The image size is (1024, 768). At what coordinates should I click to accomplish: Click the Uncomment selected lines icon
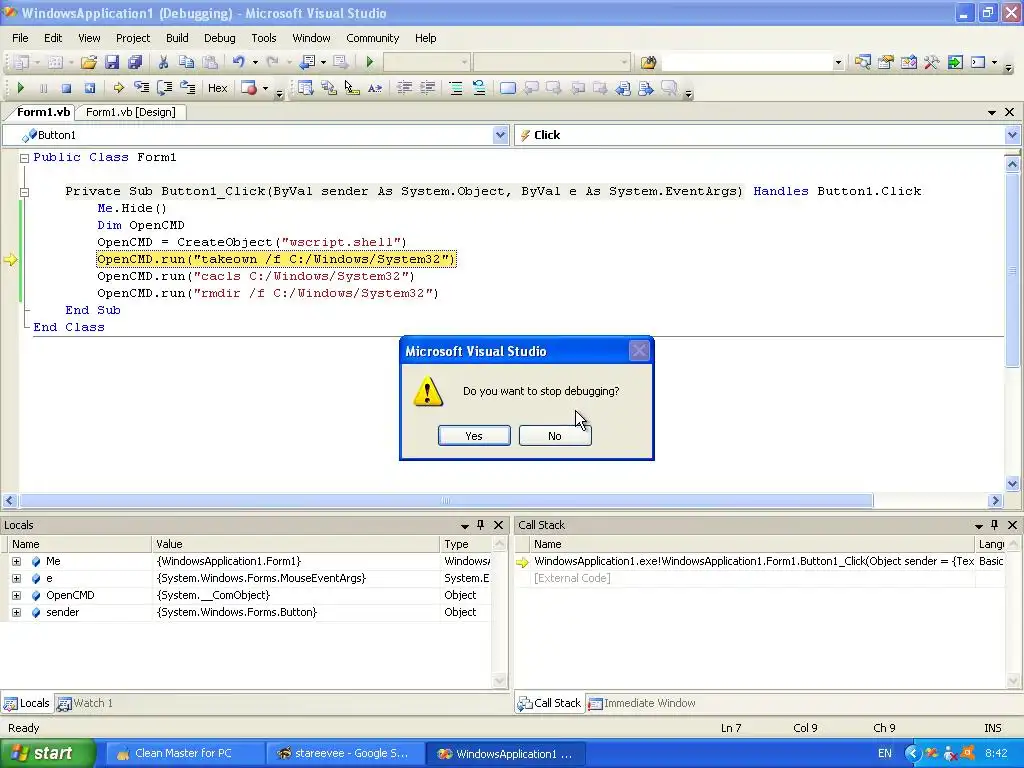(x=479, y=88)
